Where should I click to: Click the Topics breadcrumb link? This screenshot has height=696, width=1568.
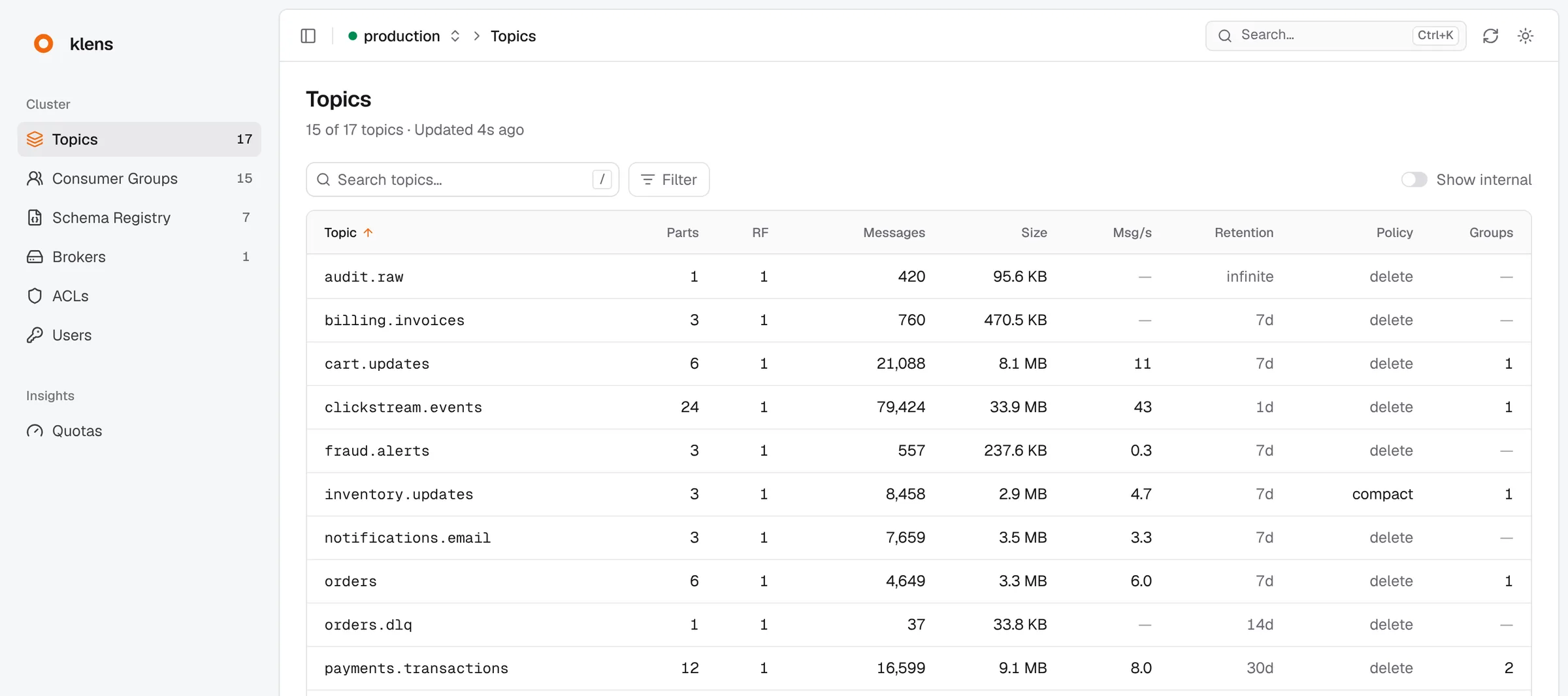coord(513,36)
